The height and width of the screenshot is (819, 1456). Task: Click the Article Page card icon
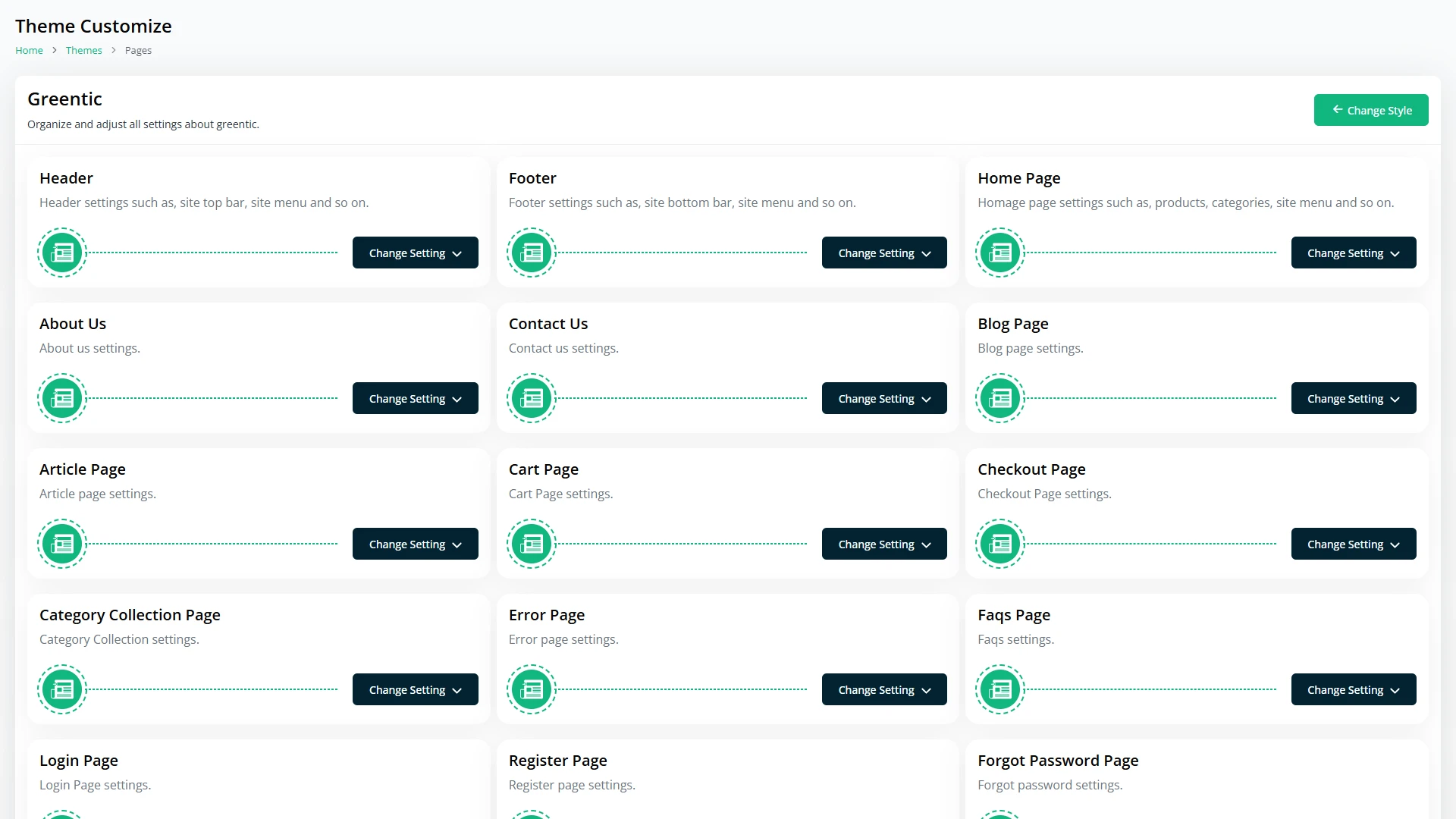[x=62, y=544]
